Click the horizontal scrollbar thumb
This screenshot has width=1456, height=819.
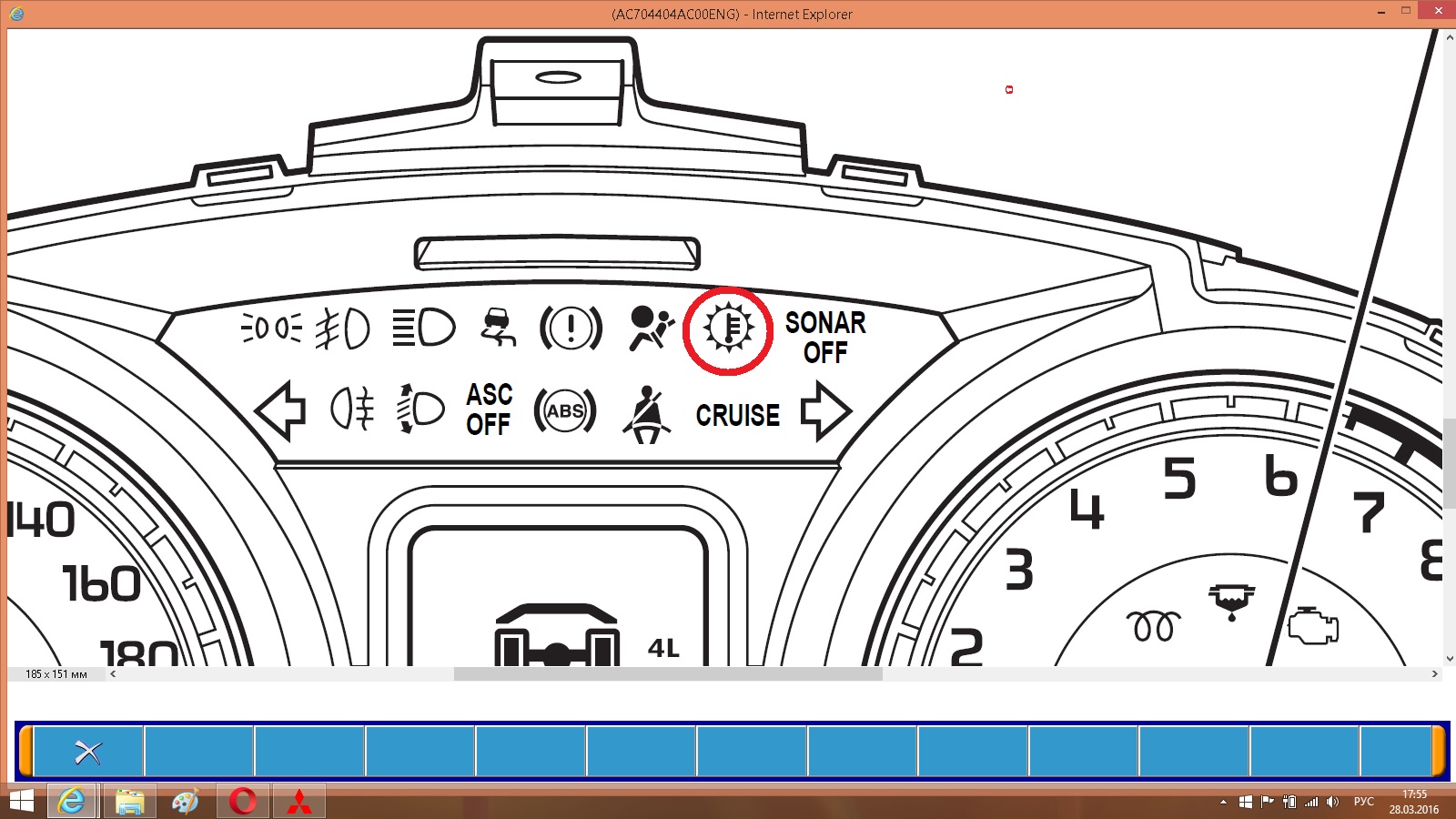click(x=668, y=674)
